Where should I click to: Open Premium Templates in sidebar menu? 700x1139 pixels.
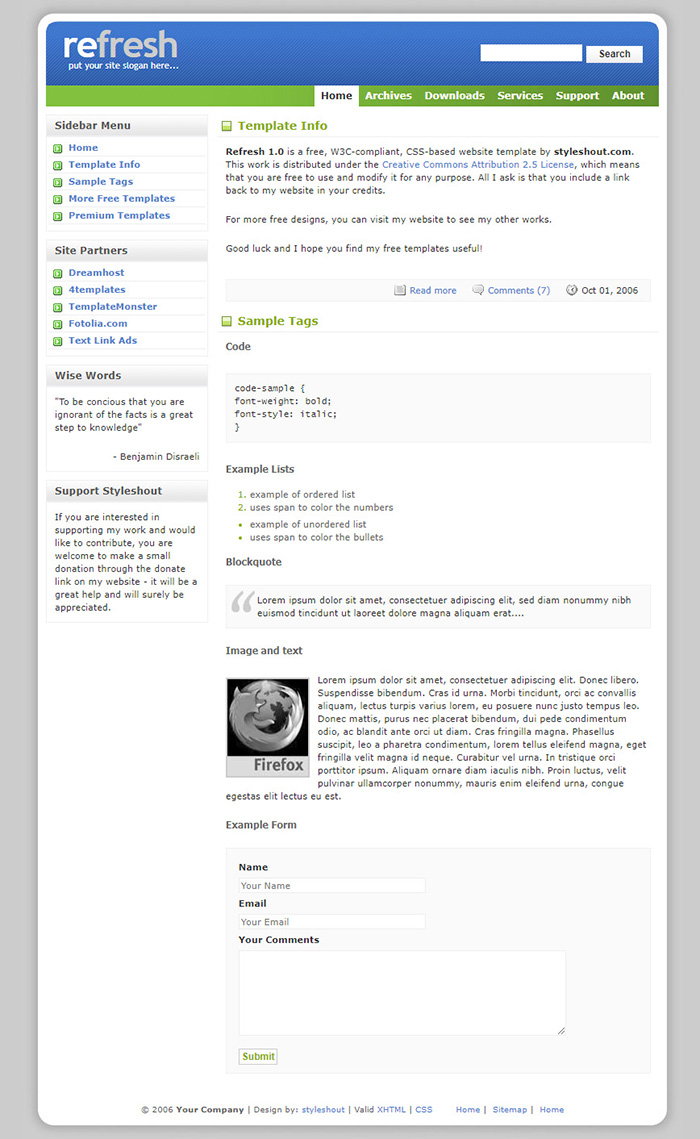point(119,216)
